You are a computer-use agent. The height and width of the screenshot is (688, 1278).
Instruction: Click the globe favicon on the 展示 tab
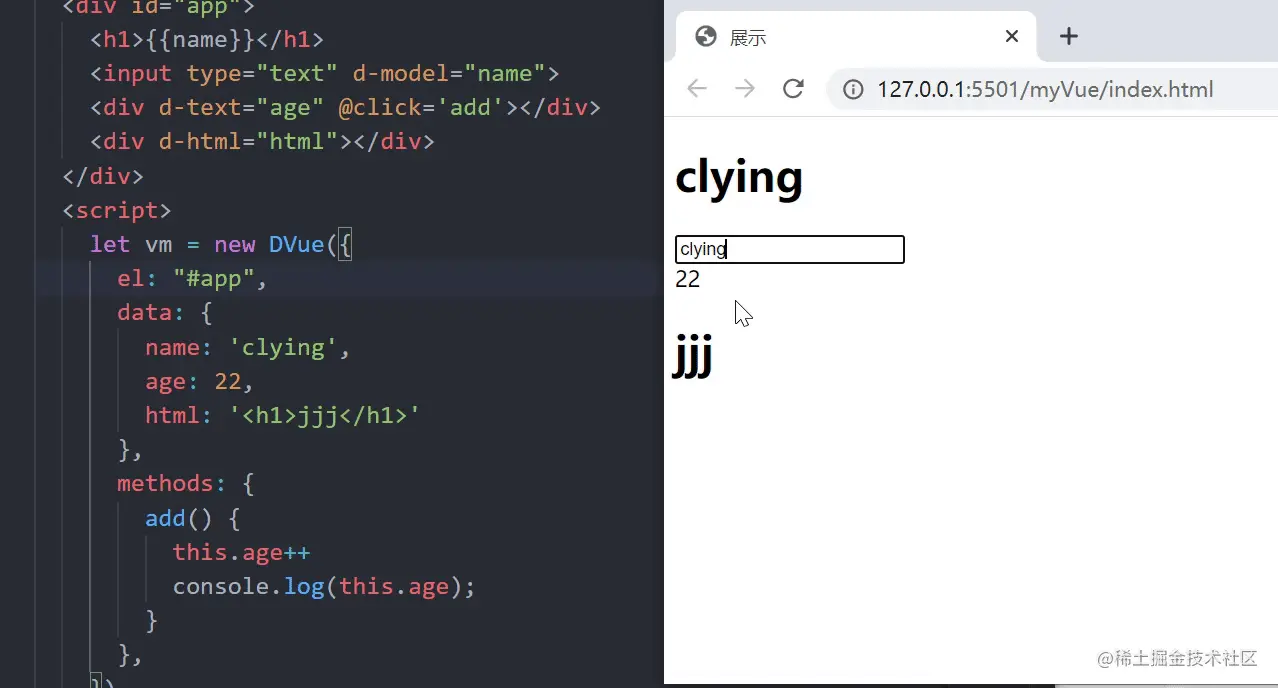click(706, 37)
